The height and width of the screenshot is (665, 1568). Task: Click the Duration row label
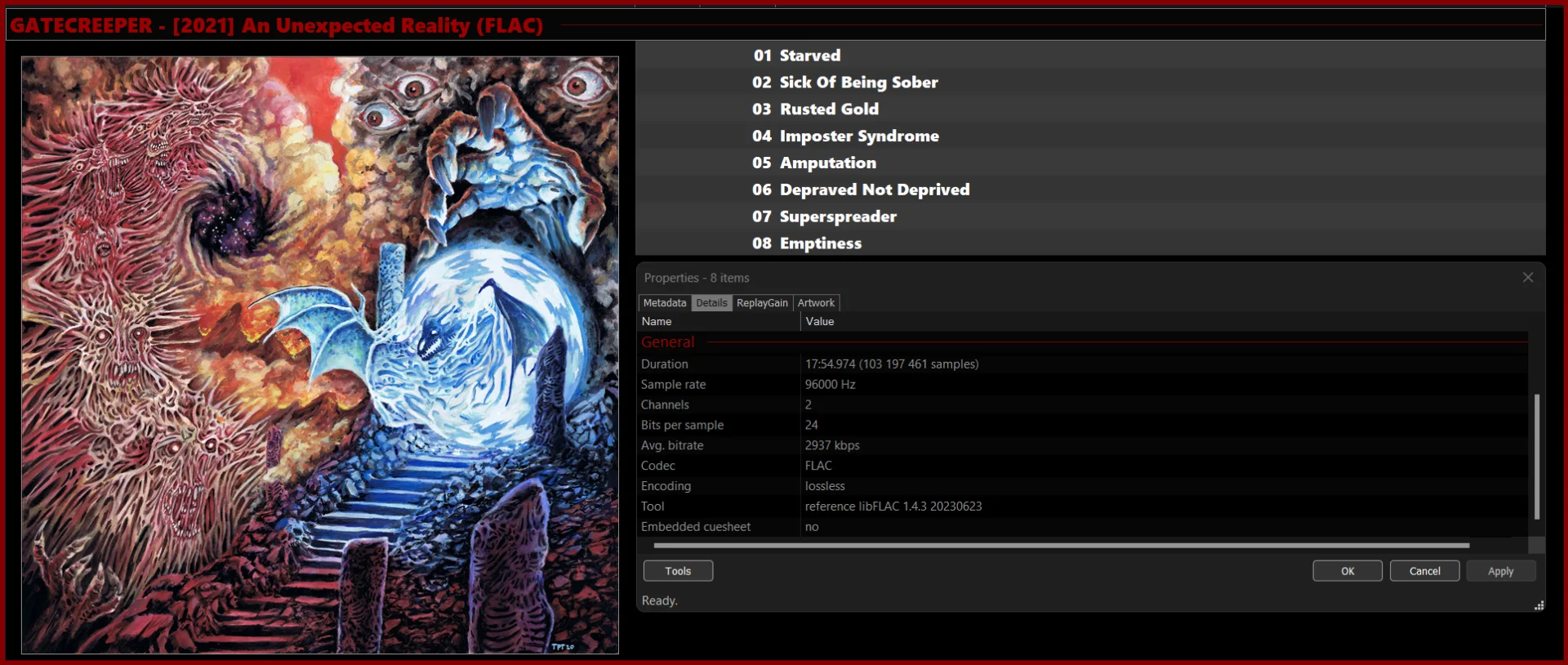click(665, 364)
